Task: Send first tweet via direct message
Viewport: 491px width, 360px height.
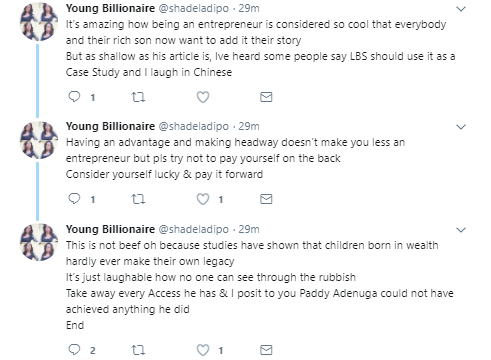Action: pyautogui.click(x=266, y=97)
